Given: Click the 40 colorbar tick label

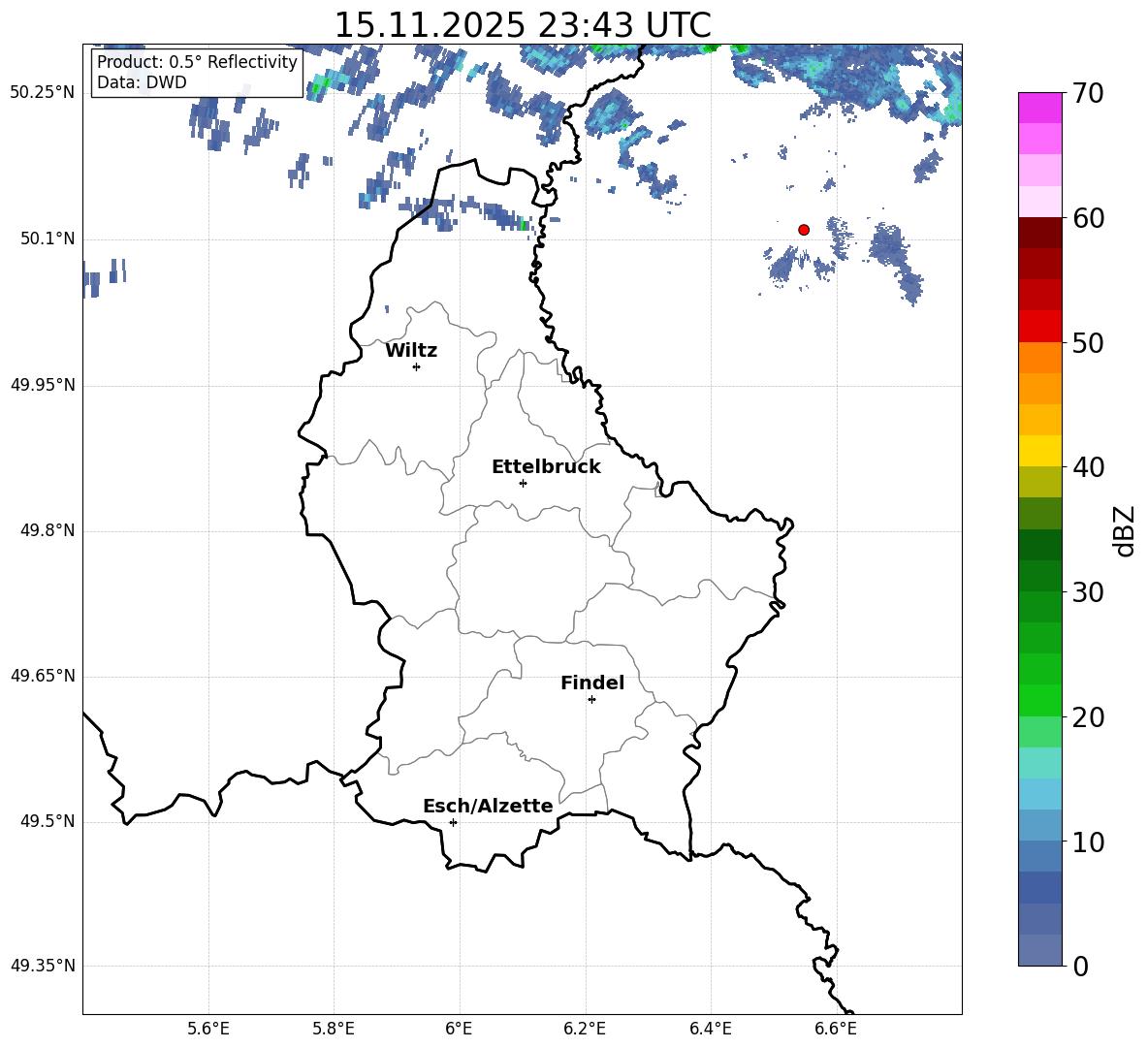Looking at the screenshot, I should 1088,467.
